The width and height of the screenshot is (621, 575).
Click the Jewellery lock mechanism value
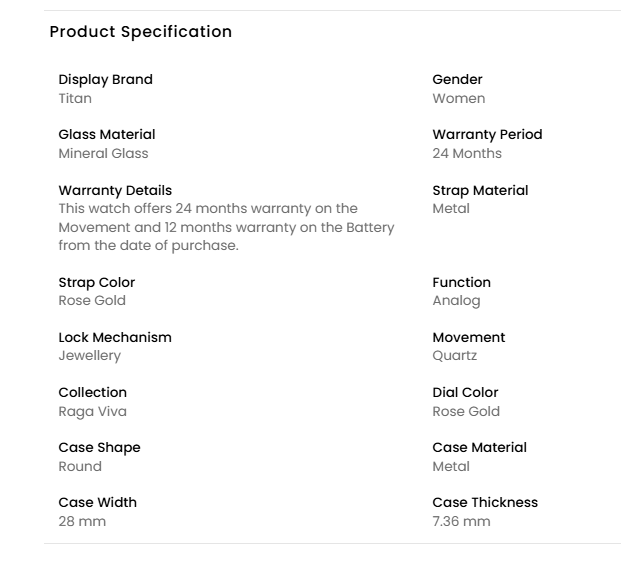point(89,356)
